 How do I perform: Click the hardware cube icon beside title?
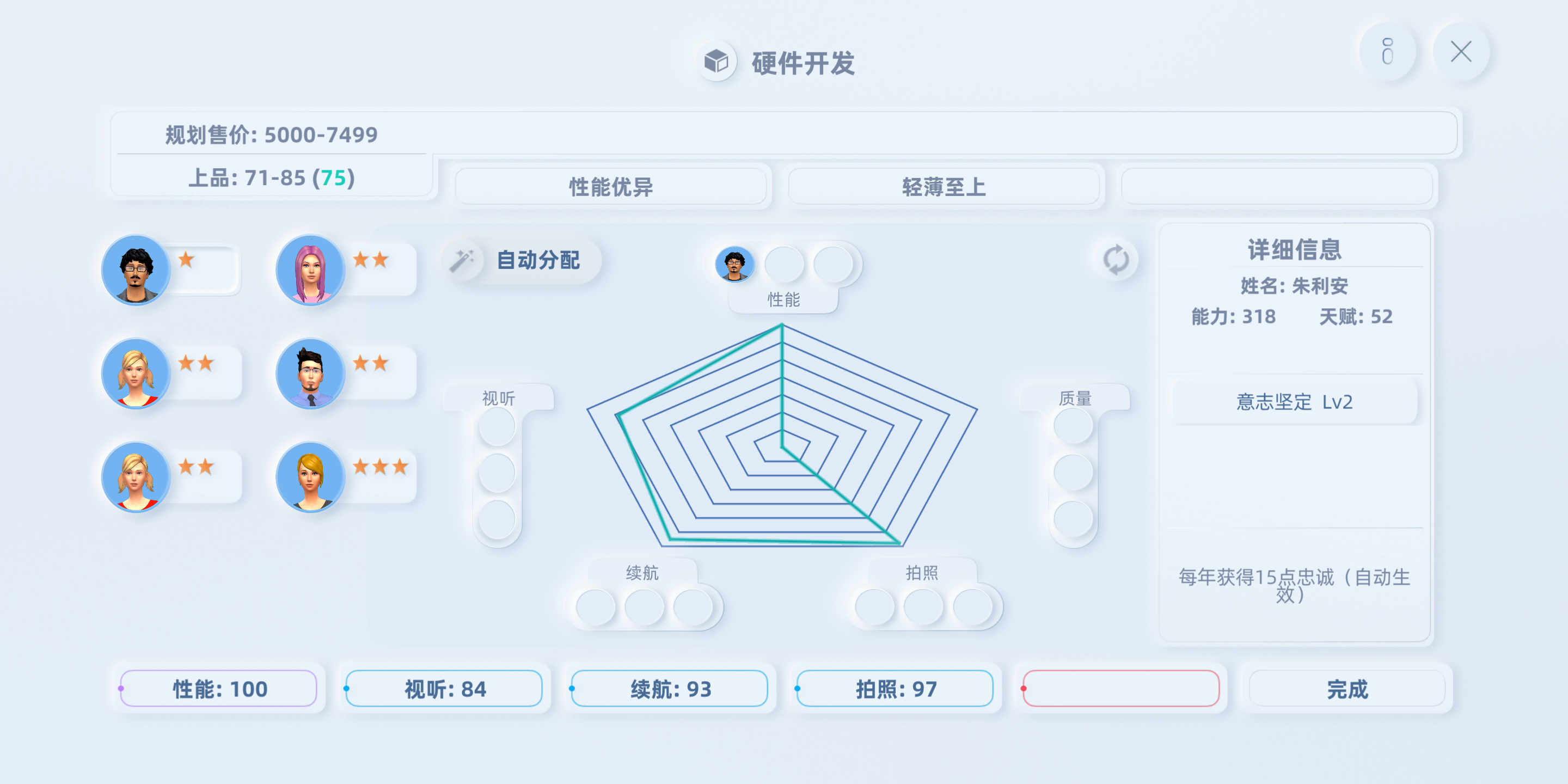716,62
